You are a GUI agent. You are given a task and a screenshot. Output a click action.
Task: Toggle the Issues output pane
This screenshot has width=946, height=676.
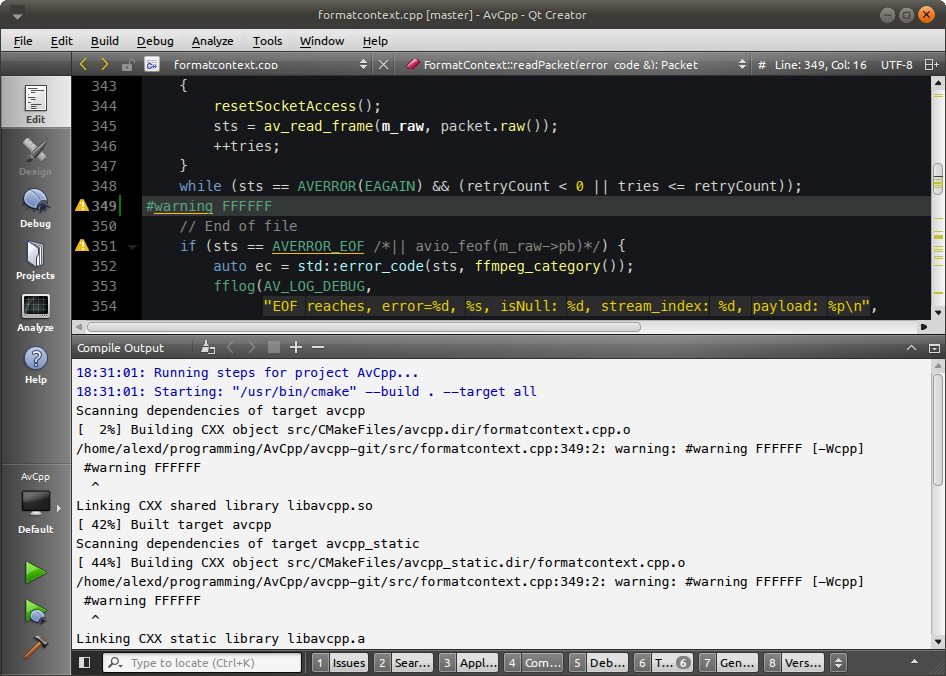[x=340, y=663]
